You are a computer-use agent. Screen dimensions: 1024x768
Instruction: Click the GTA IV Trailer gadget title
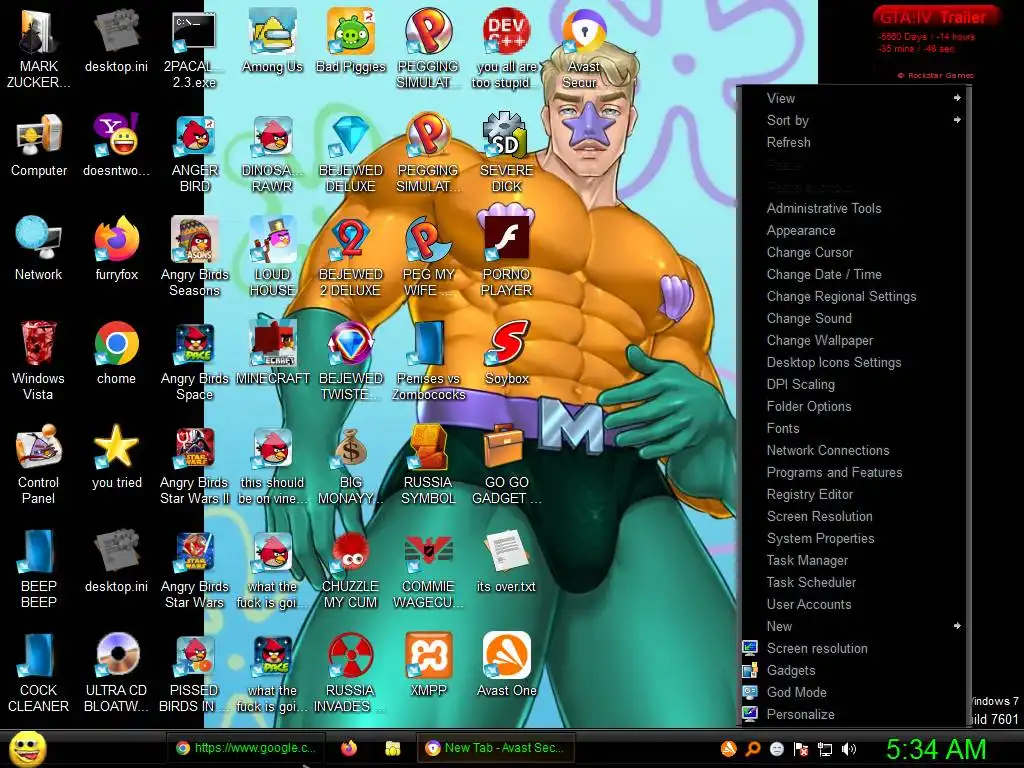(x=933, y=18)
